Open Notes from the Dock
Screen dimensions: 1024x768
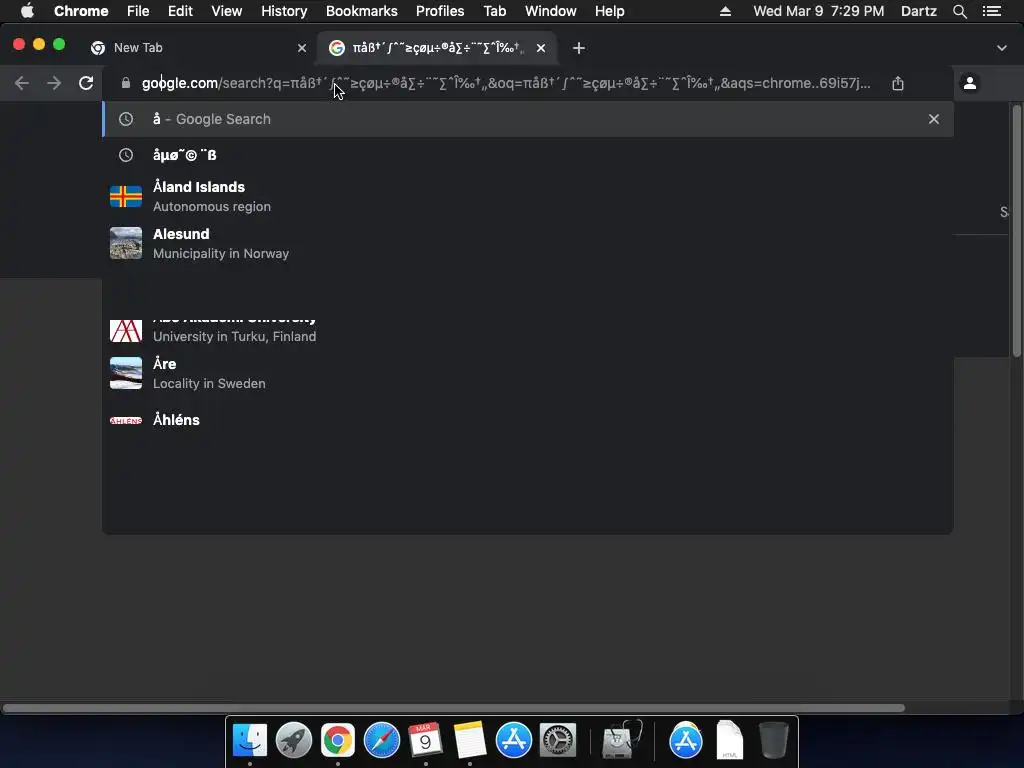(x=470, y=741)
